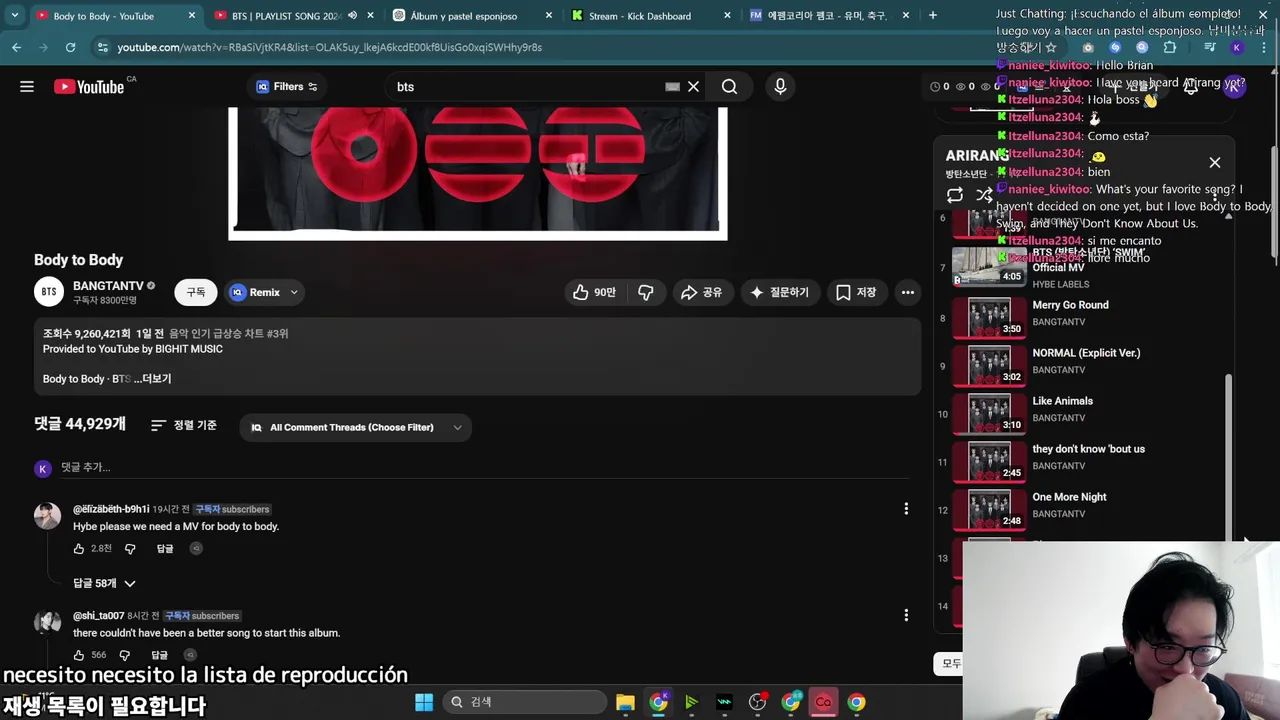The image size is (1280, 720).
Task: Open comment sort 정렬 기준 menu
Action: [184, 425]
